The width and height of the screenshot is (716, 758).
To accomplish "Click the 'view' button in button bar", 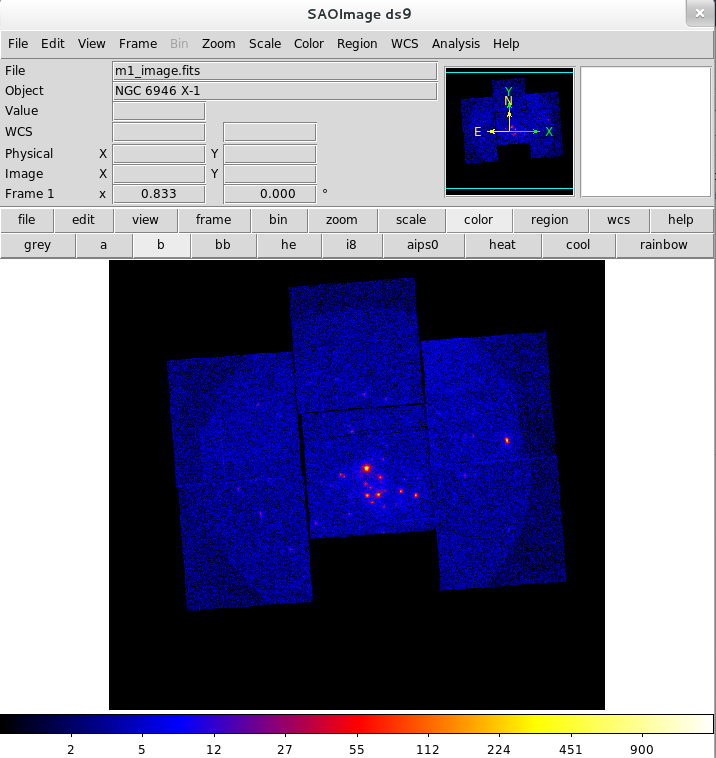I will point(145,219).
